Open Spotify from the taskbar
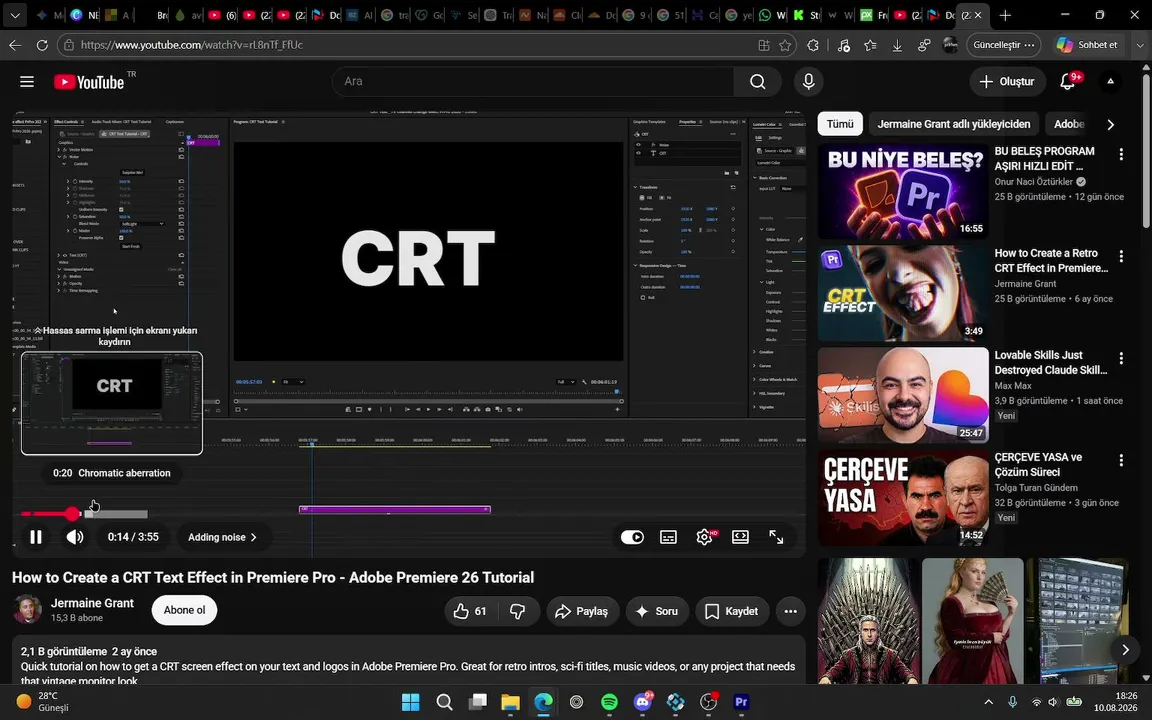This screenshot has width=1152, height=720. point(609,702)
